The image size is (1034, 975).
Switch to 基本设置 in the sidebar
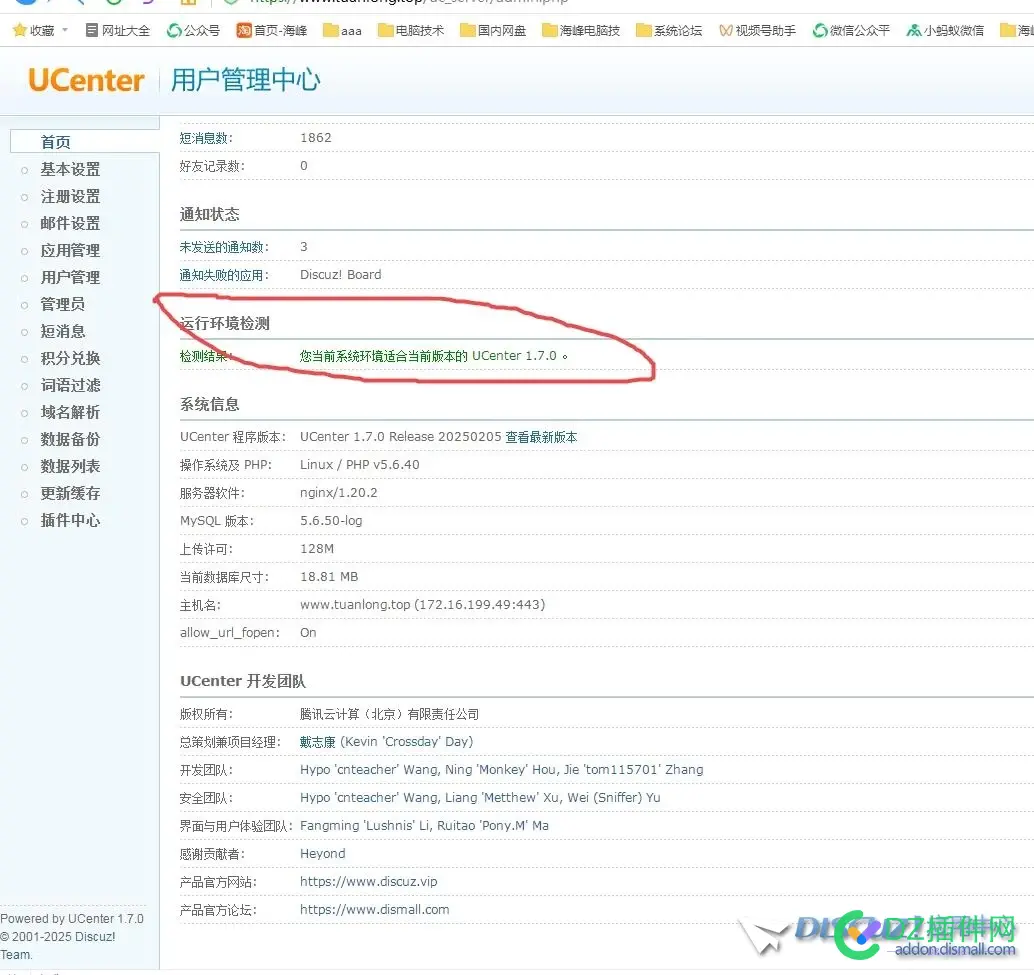[71, 169]
